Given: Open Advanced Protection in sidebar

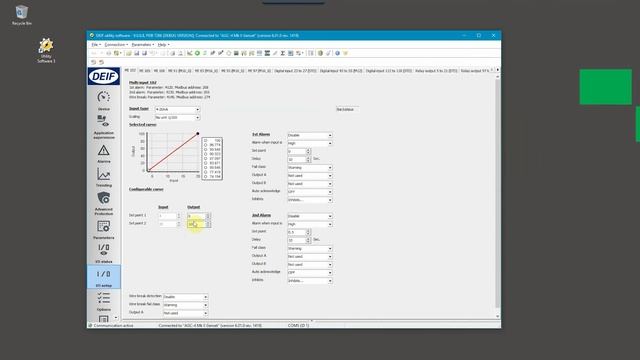Looking at the screenshot, I should 104,204.
